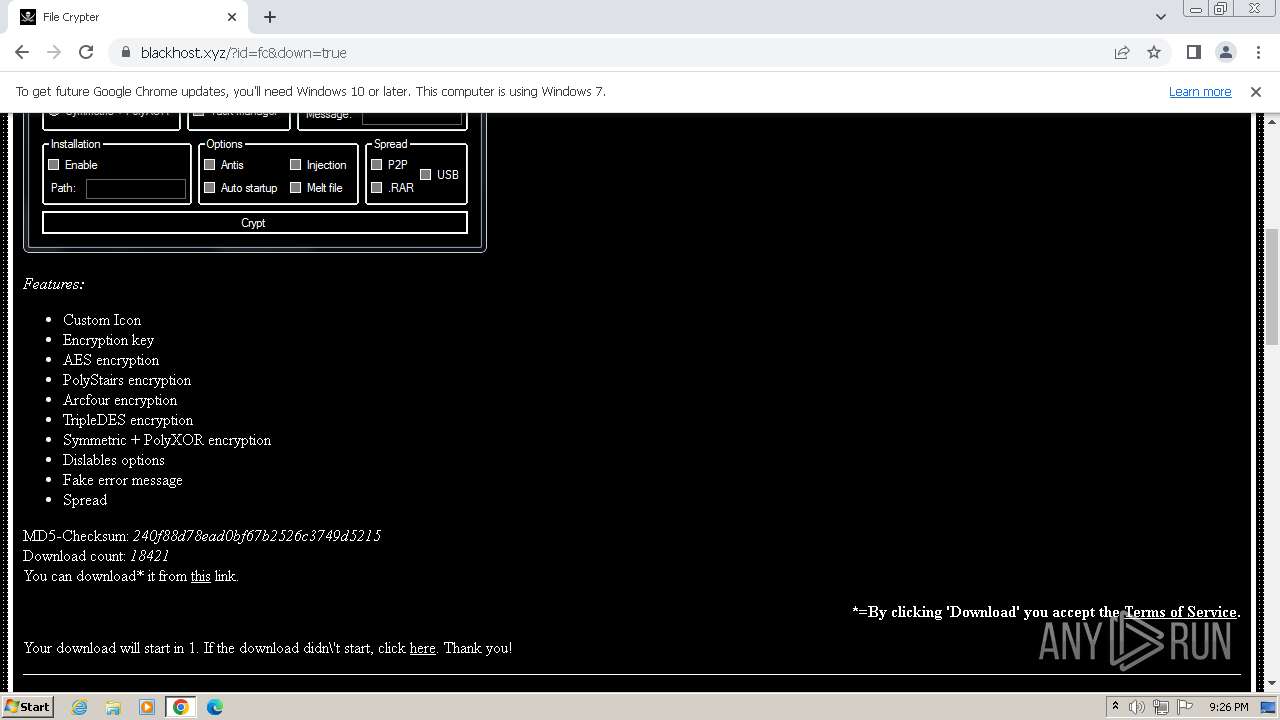Open the network tray icon
Image resolution: width=1280 pixels, height=720 pixels.
tap(1161, 707)
